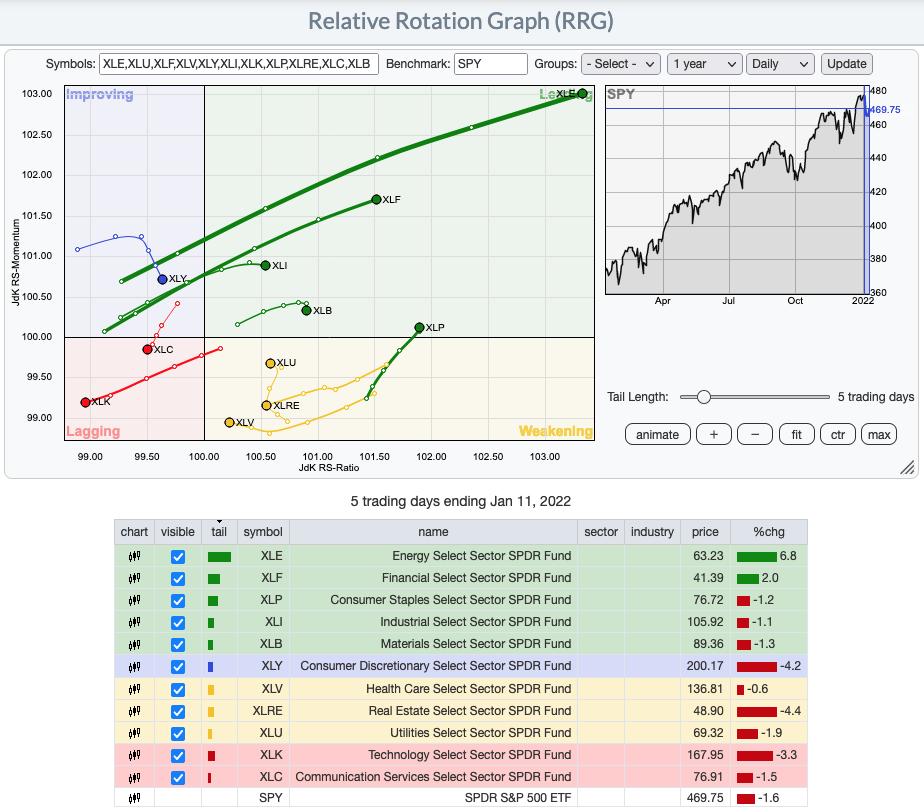Sort table by name column
Screen dimensions: 924x812
coord(433,532)
